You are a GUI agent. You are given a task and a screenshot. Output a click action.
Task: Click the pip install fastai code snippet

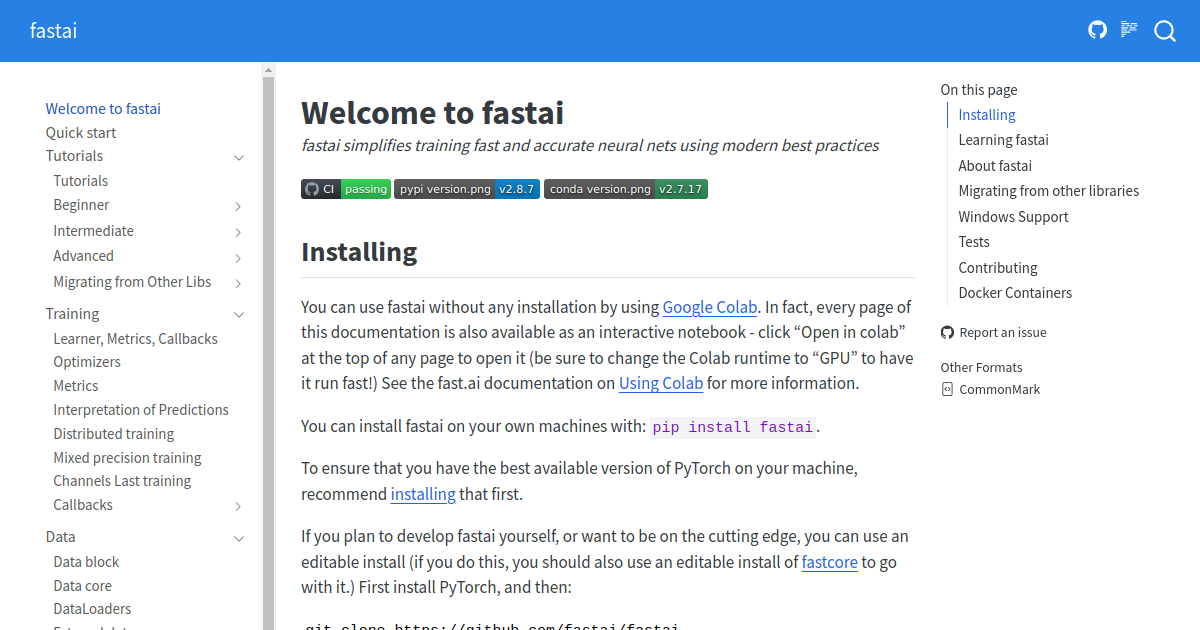coord(733,427)
